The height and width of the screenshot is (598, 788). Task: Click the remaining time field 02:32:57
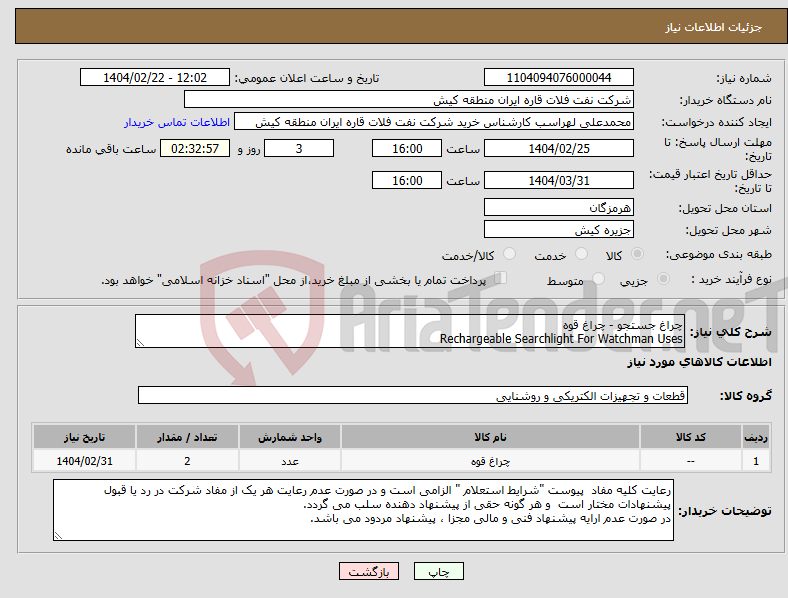coord(195,148)
